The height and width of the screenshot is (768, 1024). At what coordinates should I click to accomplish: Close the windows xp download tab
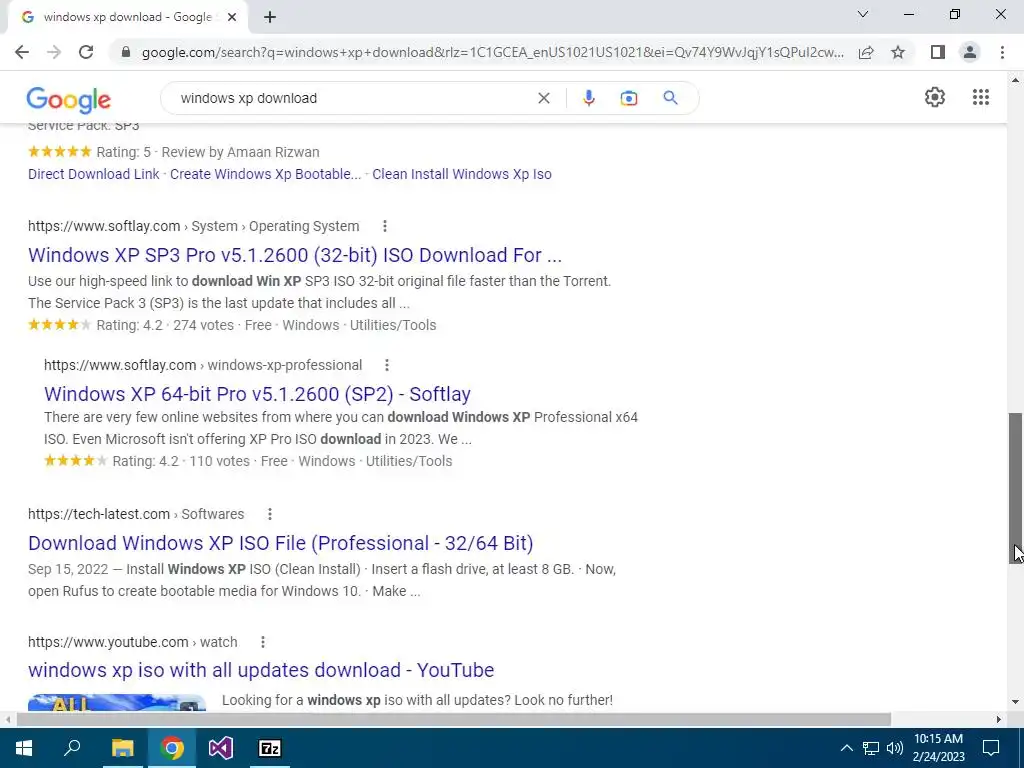click(x=232, y=17)
